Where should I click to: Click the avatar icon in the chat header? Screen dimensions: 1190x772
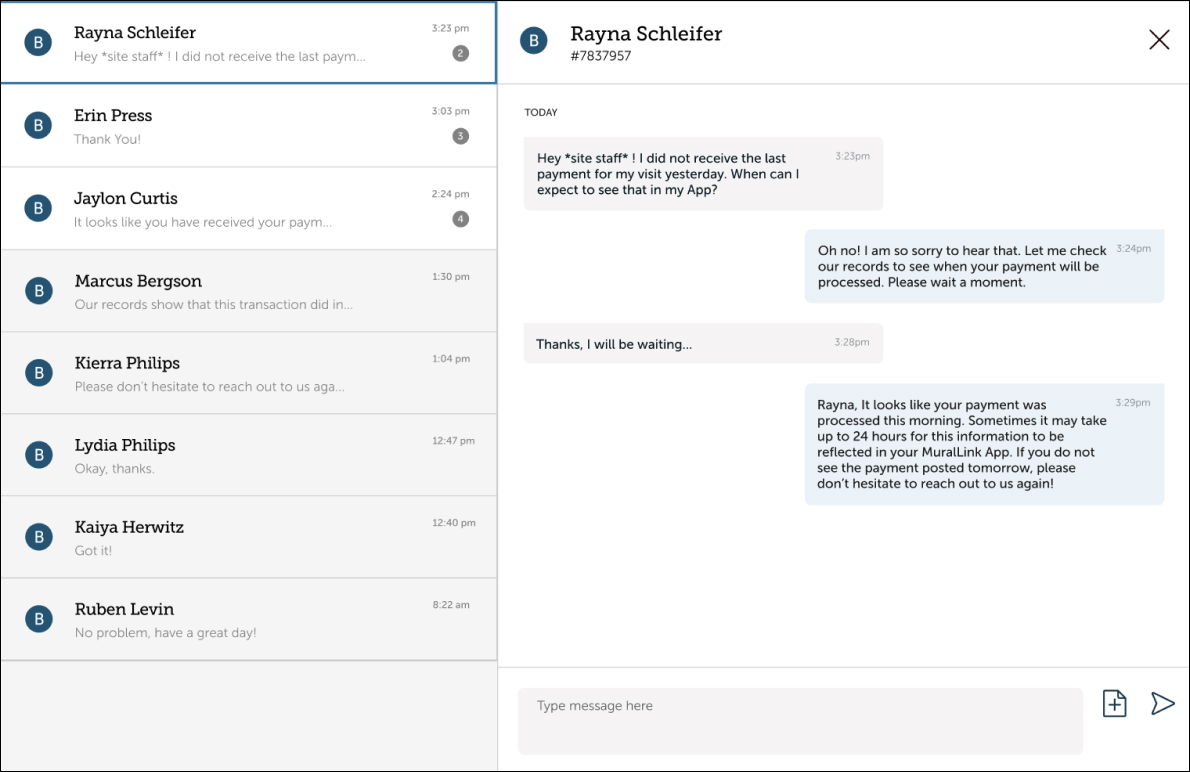point(534,41)
